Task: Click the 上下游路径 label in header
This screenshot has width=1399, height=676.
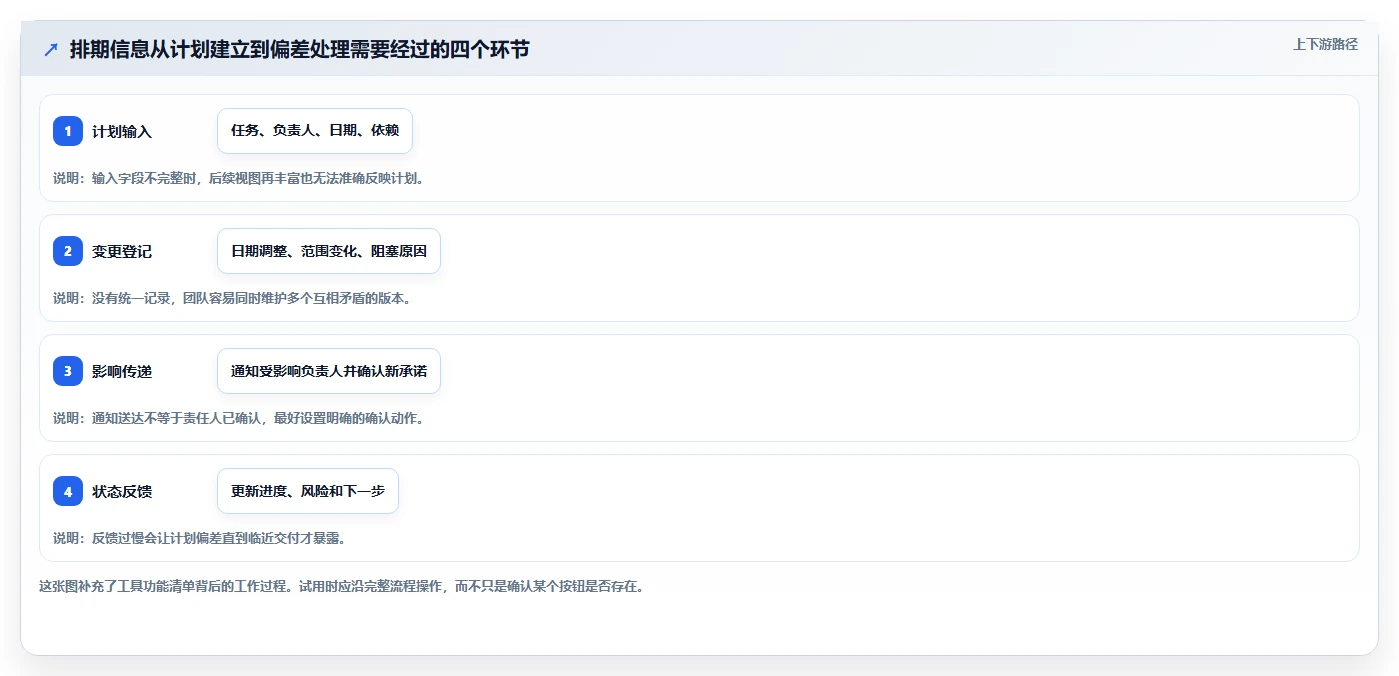Action: click(1325, 44)
